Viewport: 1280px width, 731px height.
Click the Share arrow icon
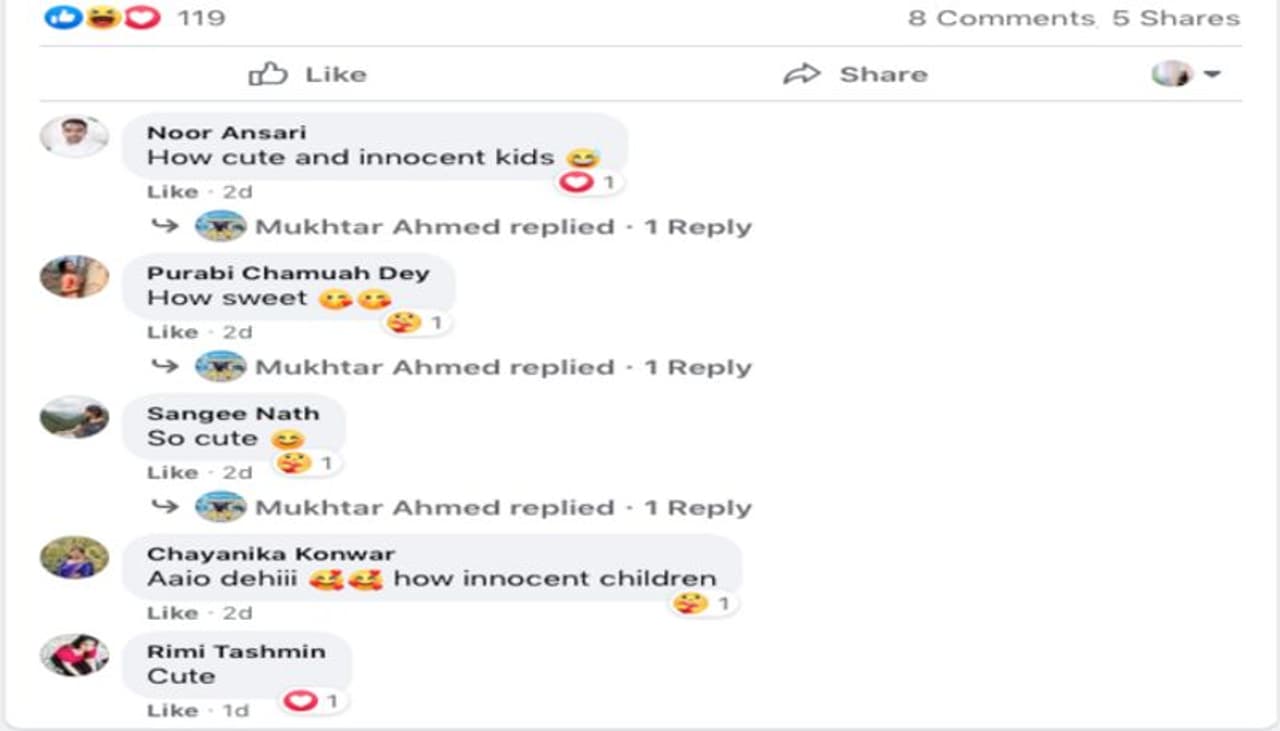[x=802, y=74]
